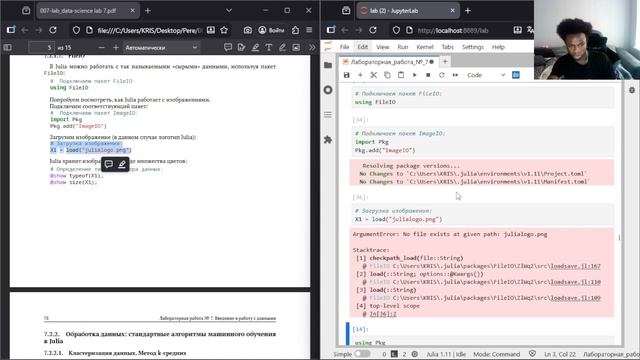Open JupyterLab Kernel menu
This screenshot has height=360, width=640.
click(424, 47)
